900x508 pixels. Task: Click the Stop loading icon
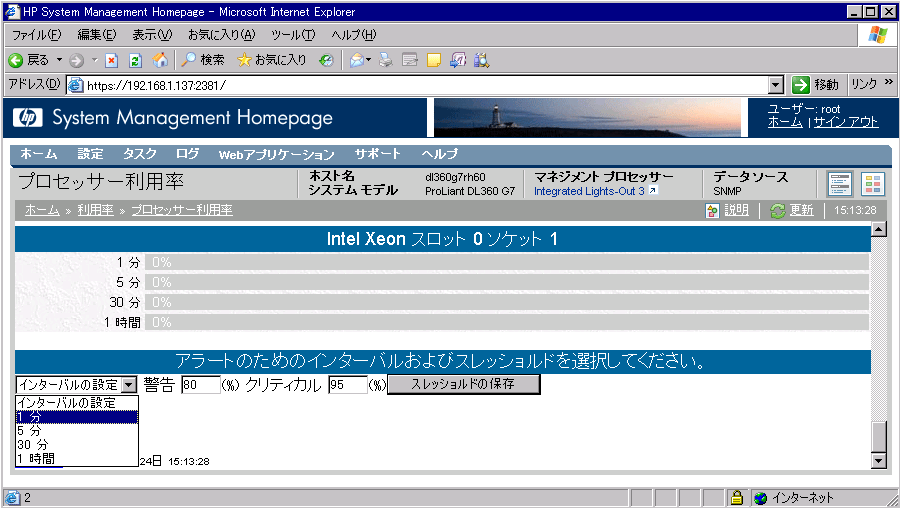(x=111, y=60)
